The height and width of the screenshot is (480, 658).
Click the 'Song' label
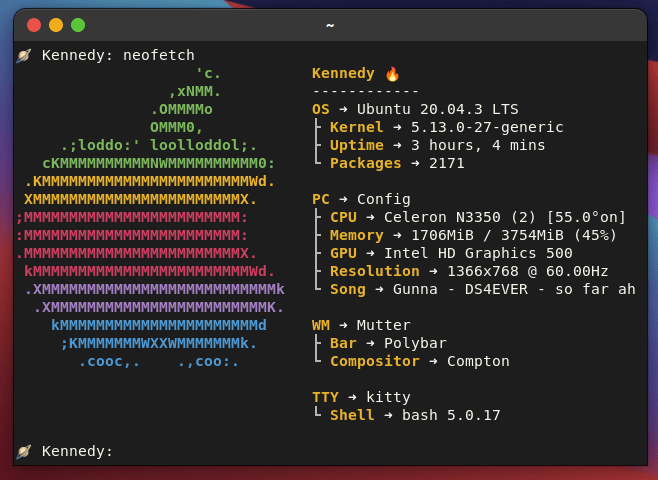347,290
